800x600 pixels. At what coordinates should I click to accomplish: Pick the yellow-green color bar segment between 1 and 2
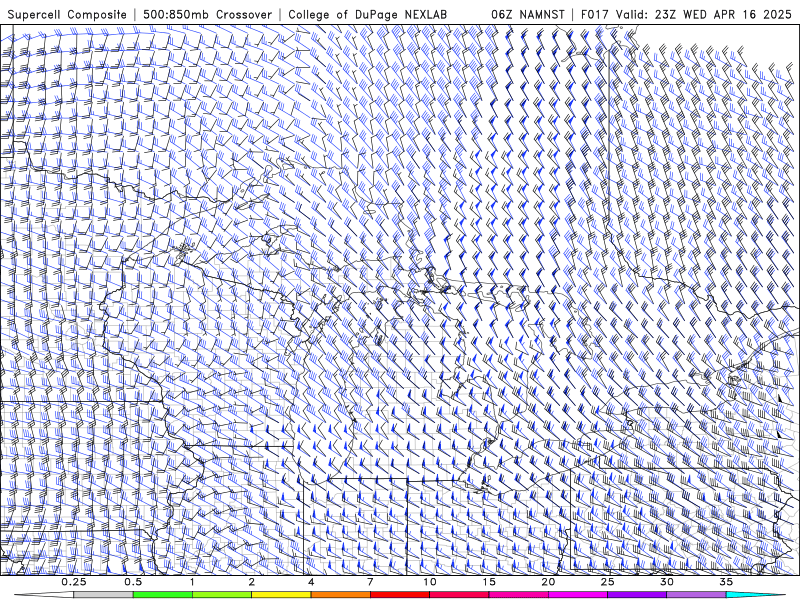coord(222,595)
